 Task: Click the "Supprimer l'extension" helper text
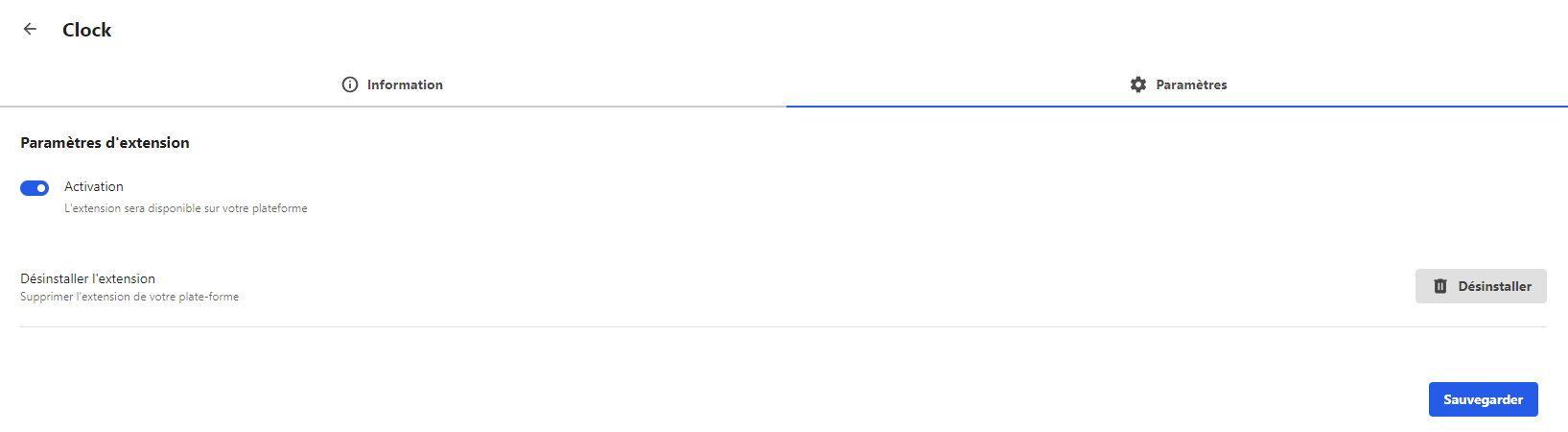pos(129,297)
